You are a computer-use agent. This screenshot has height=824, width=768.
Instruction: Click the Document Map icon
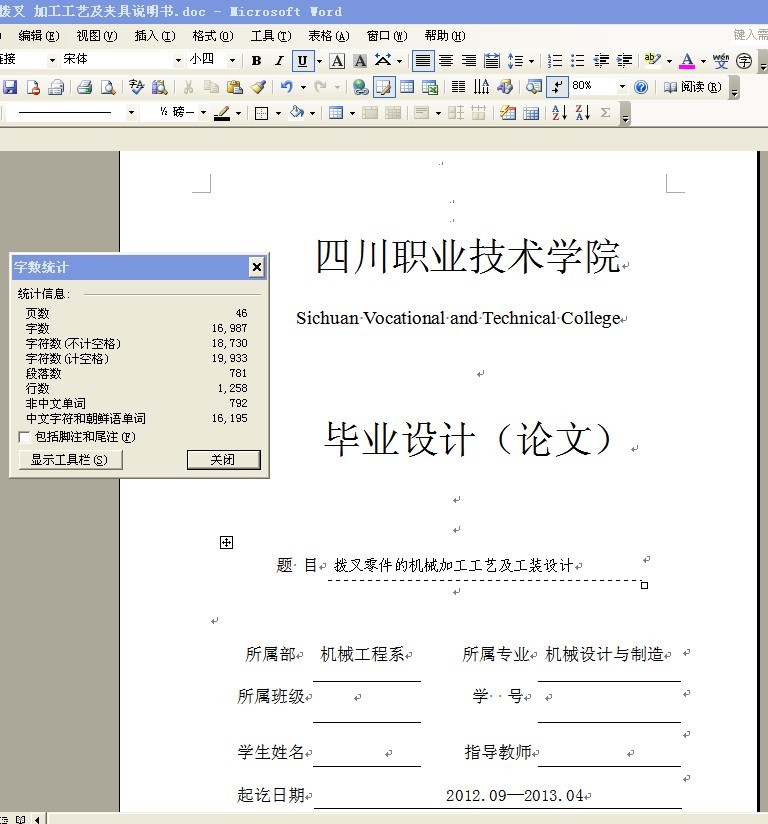click(x=534, y=87)
